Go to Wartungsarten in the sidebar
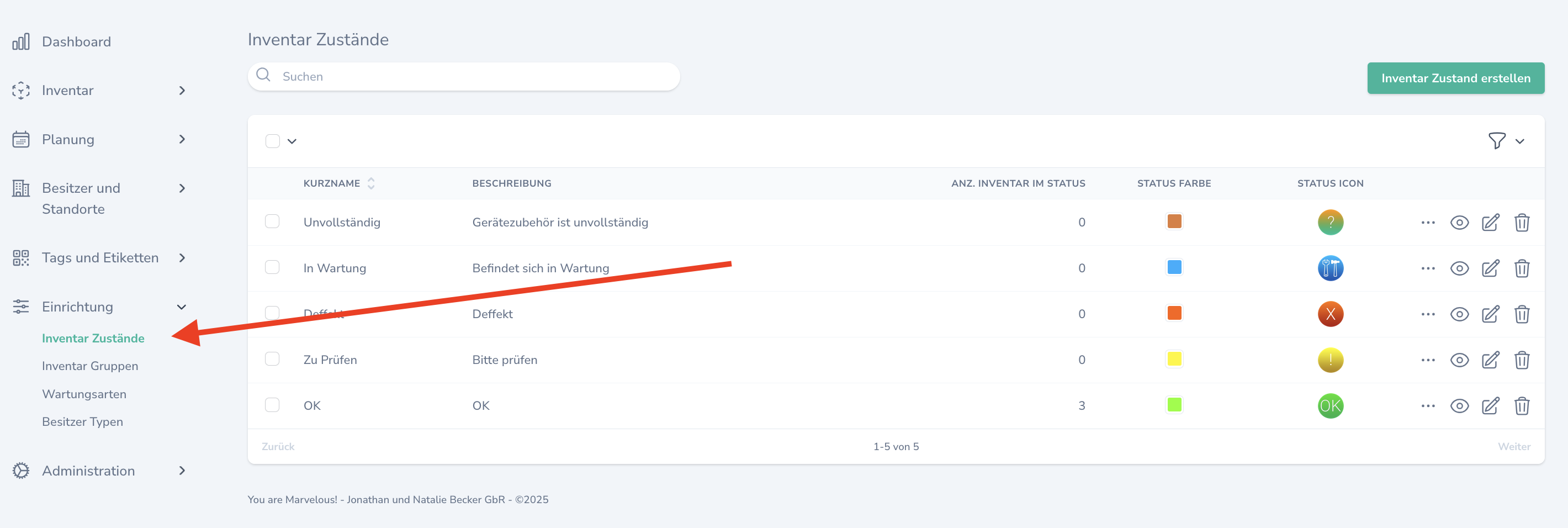The image size is (1568, 528). click(84, 394)
